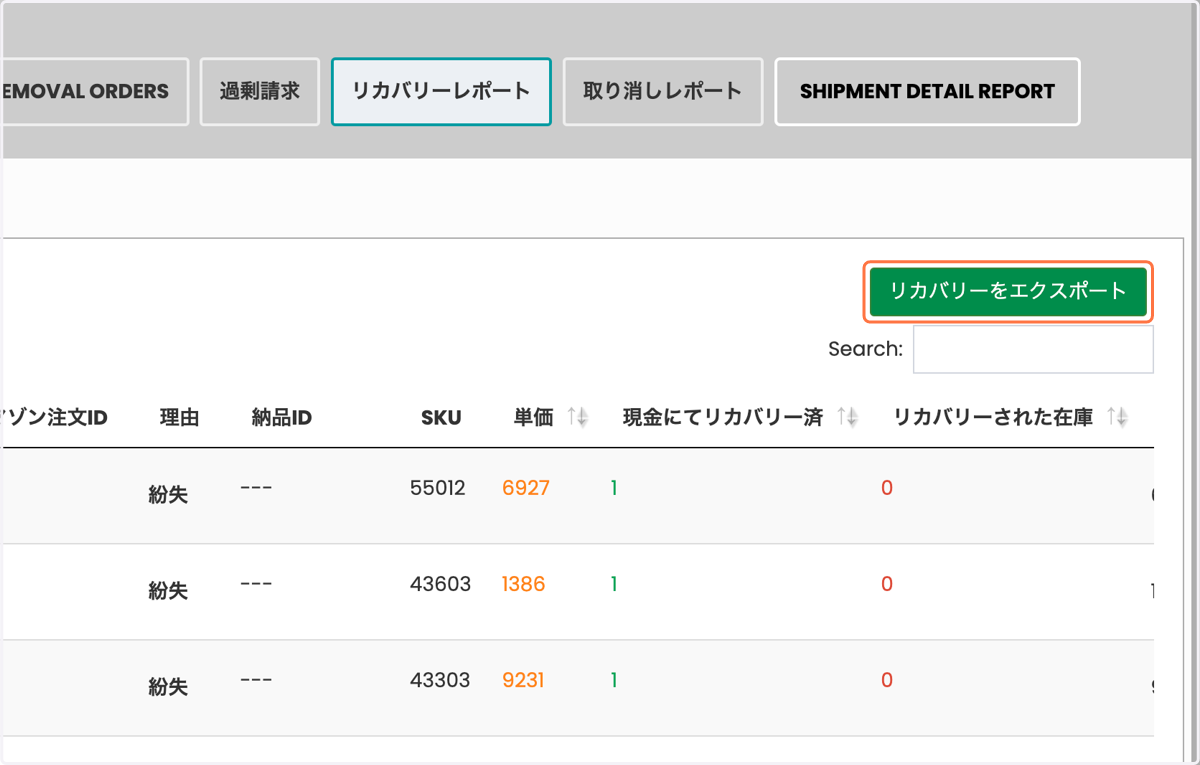Sort by 現金にてリカバリー済 column arrows

pos(847,418)
